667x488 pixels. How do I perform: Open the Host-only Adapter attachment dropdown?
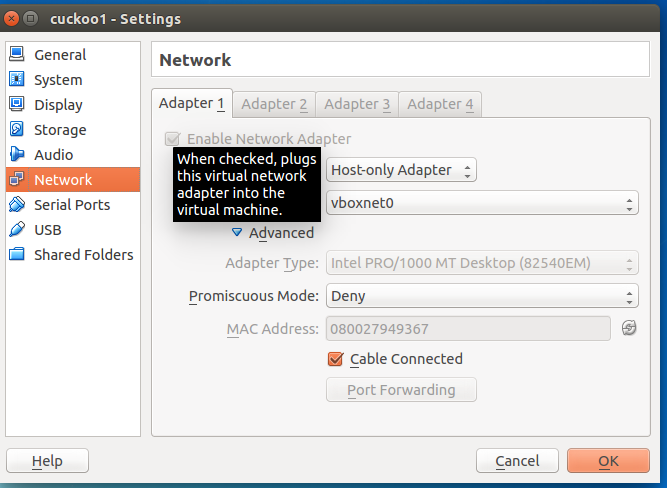pyautogui.click(x=401, y=170)
